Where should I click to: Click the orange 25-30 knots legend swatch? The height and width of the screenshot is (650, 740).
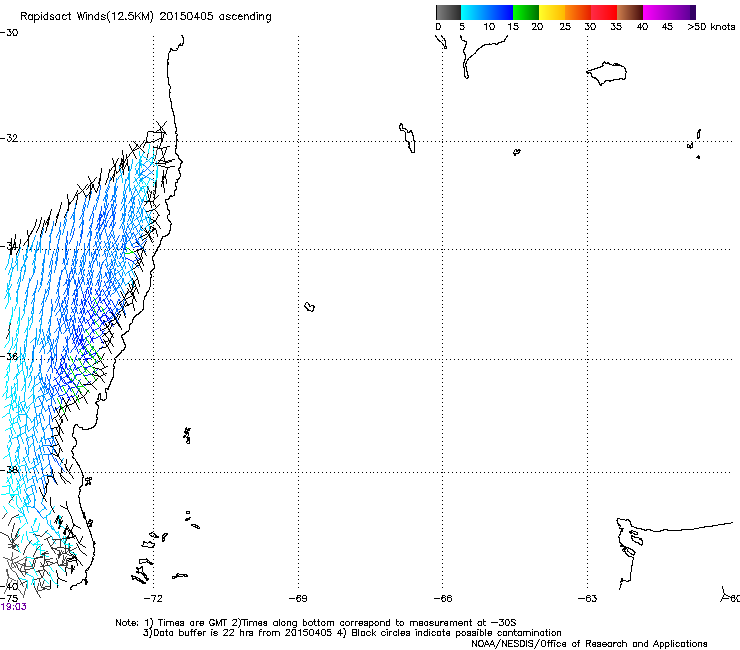click(578, 12)
